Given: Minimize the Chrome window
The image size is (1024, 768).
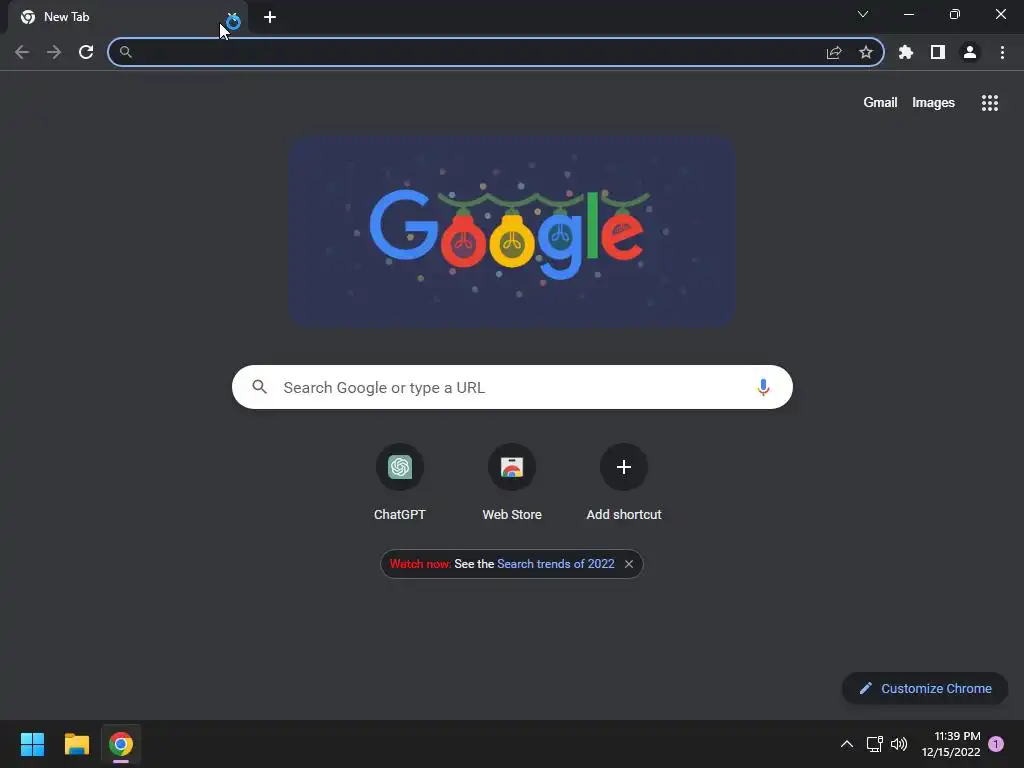Looking at the screenshot, I should point(909,14).
